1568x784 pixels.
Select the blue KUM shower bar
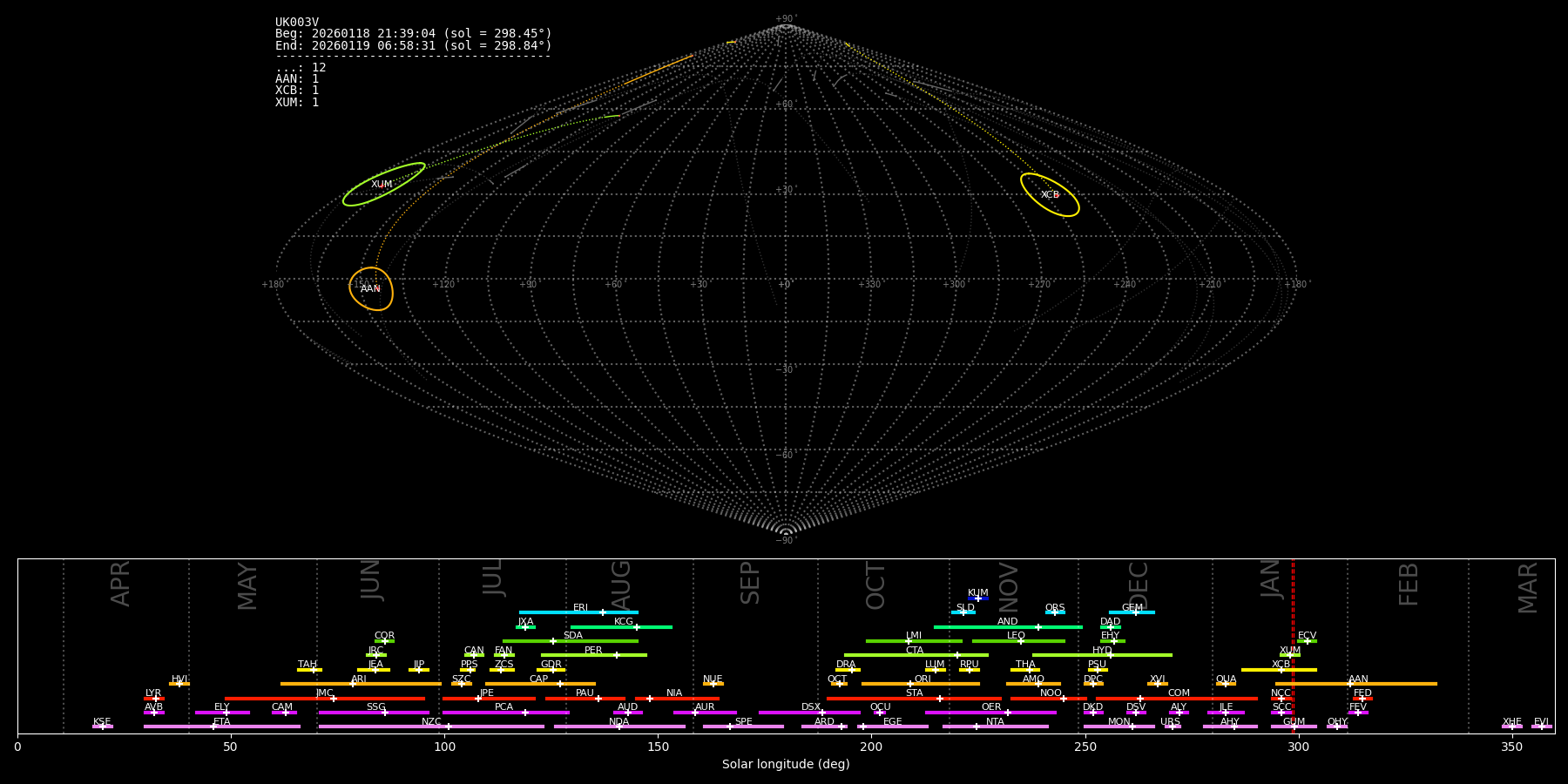(x=978, y=598)
